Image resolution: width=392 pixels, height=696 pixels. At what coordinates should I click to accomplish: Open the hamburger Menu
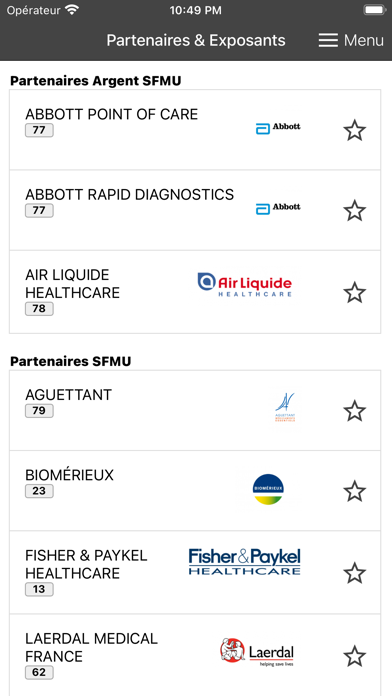point(351,40)
